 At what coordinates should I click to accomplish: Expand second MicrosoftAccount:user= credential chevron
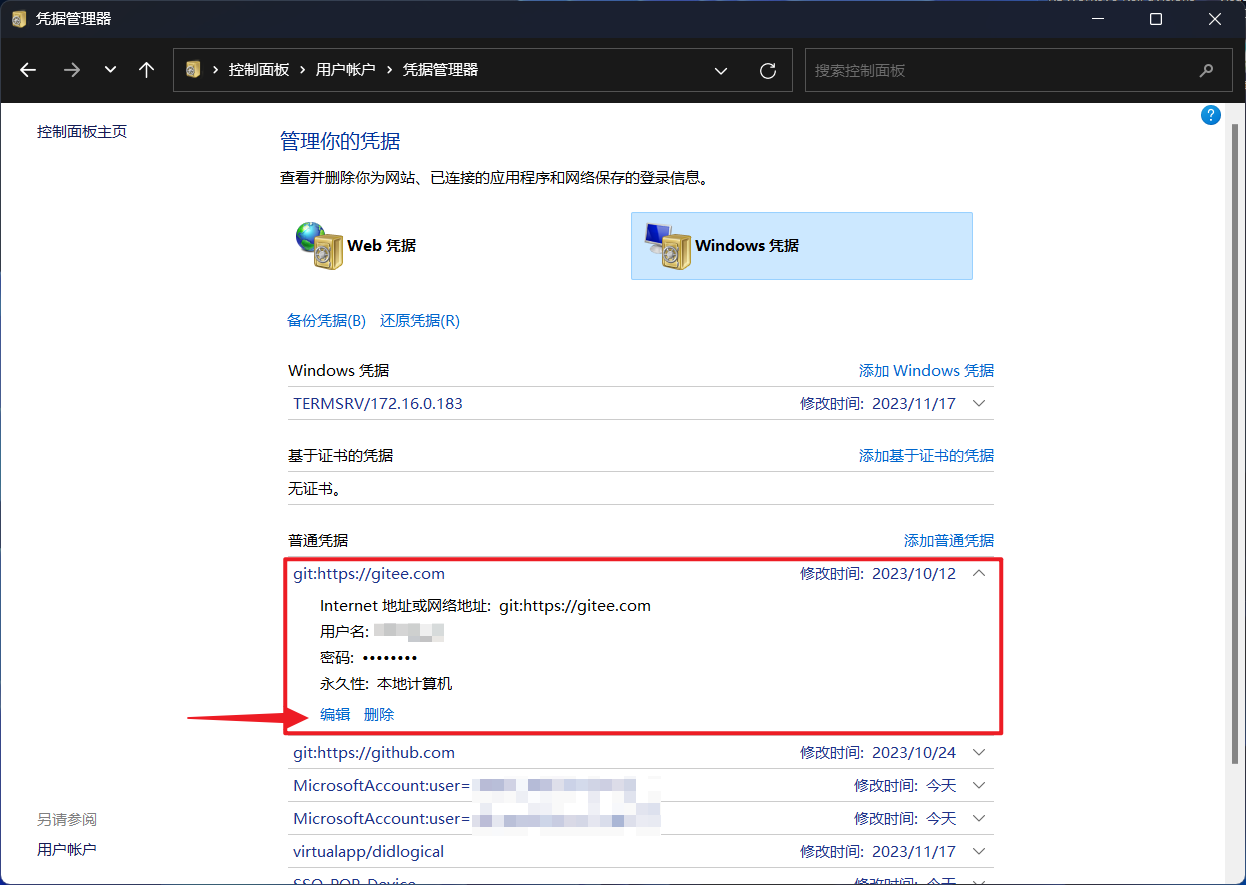tap(979, 819)
